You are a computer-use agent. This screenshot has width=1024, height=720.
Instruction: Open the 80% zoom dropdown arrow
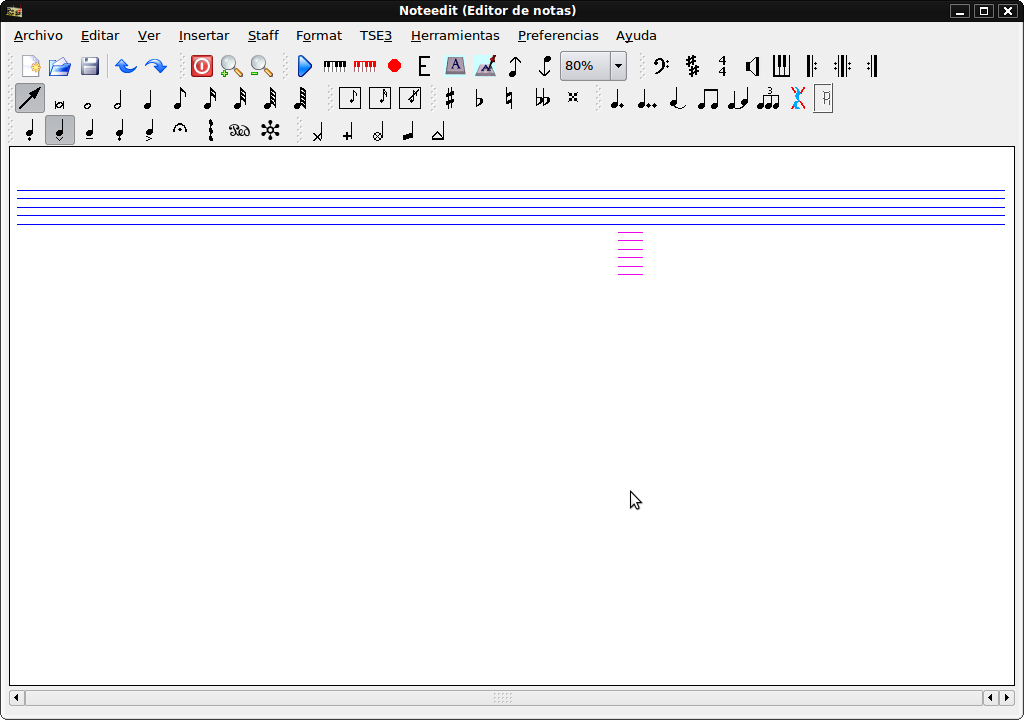618,66
